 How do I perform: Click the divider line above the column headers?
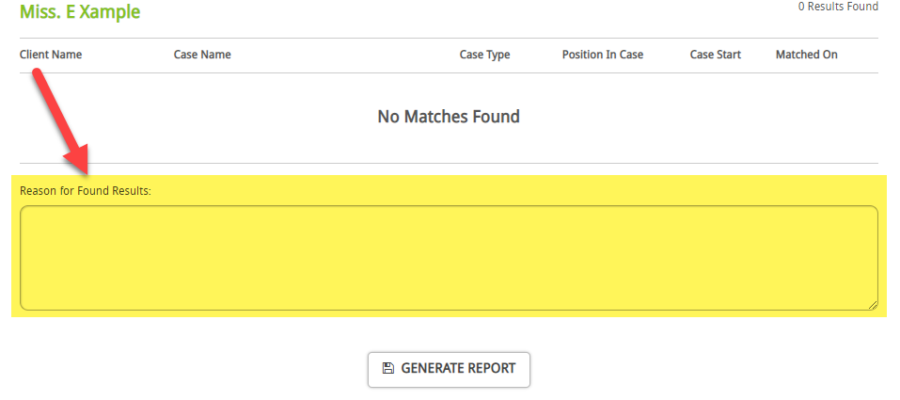click(x=449, y=38)
